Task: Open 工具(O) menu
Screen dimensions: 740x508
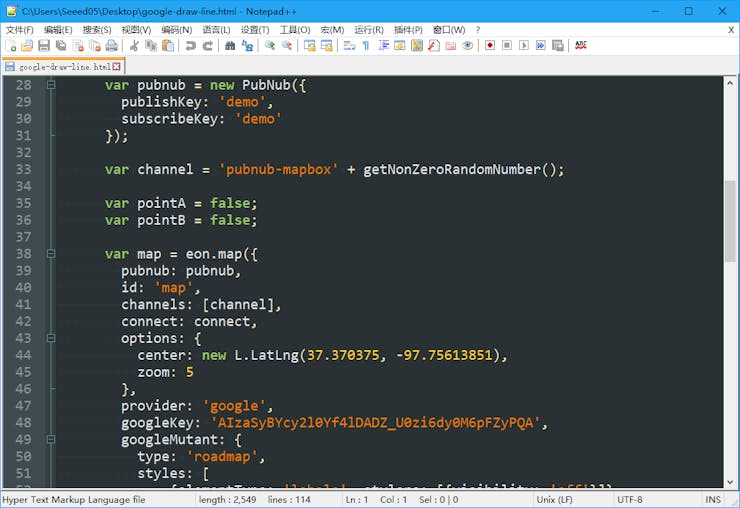Action: pos(295,30)
